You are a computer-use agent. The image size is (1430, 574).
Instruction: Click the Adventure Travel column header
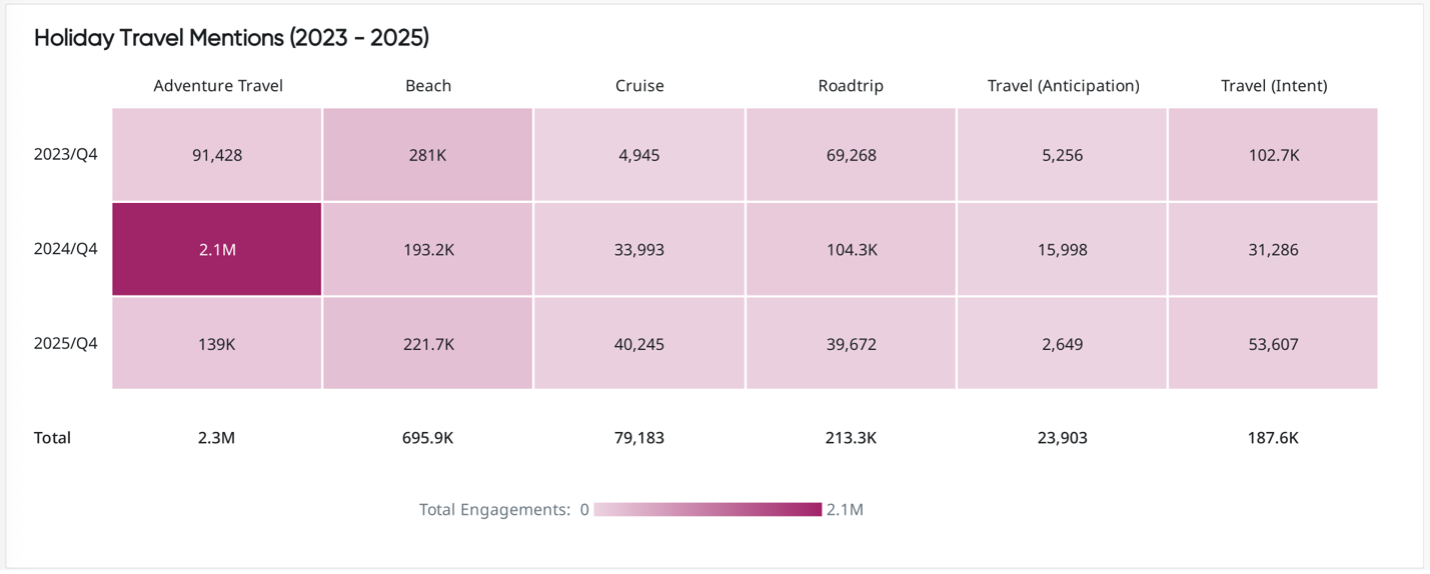(218, 86)
